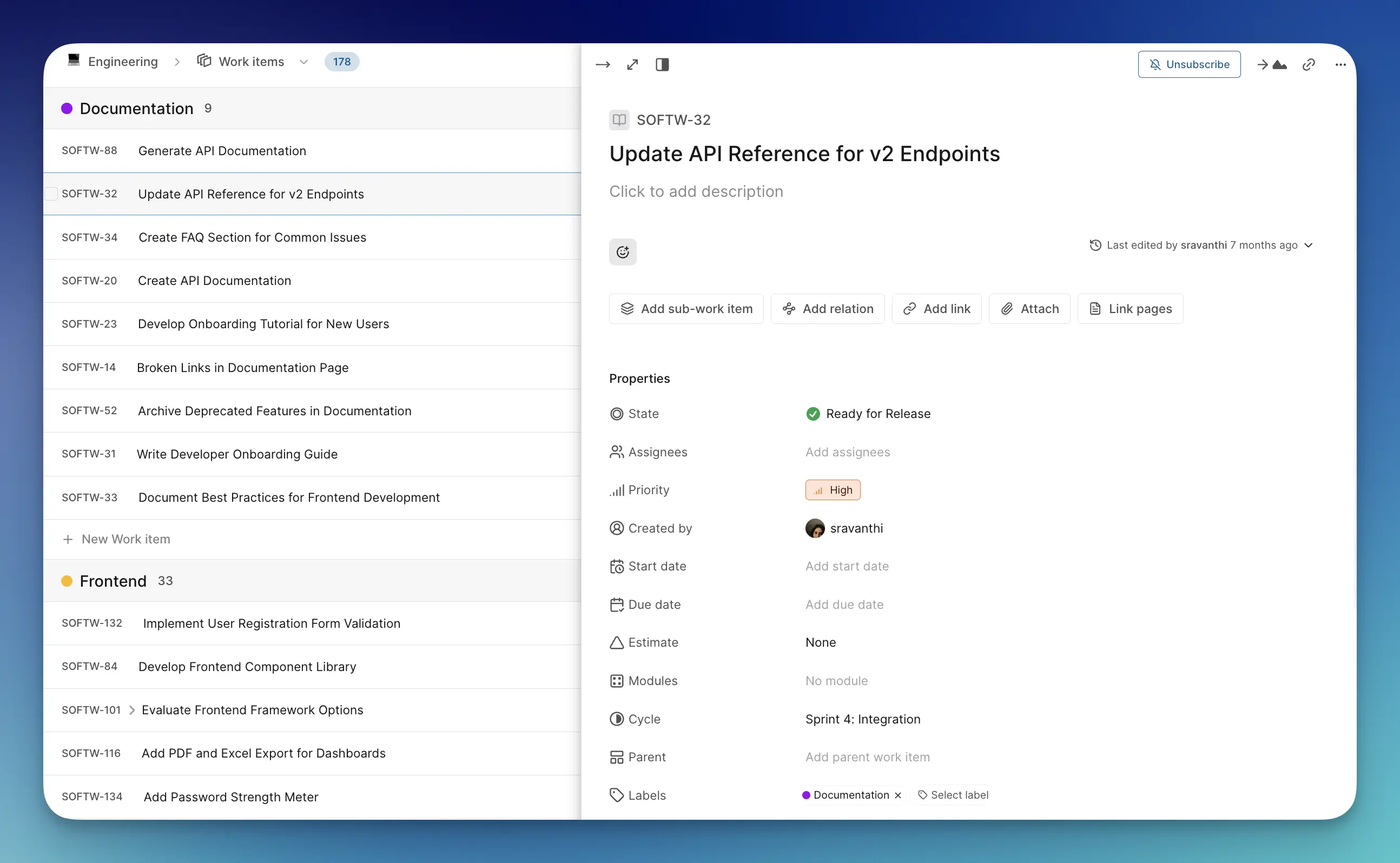Viewport: 1400px width, 863px height.
Task: Expand the Last edited history chevron
Action: pyautogui.click(x=1309, y=245)
